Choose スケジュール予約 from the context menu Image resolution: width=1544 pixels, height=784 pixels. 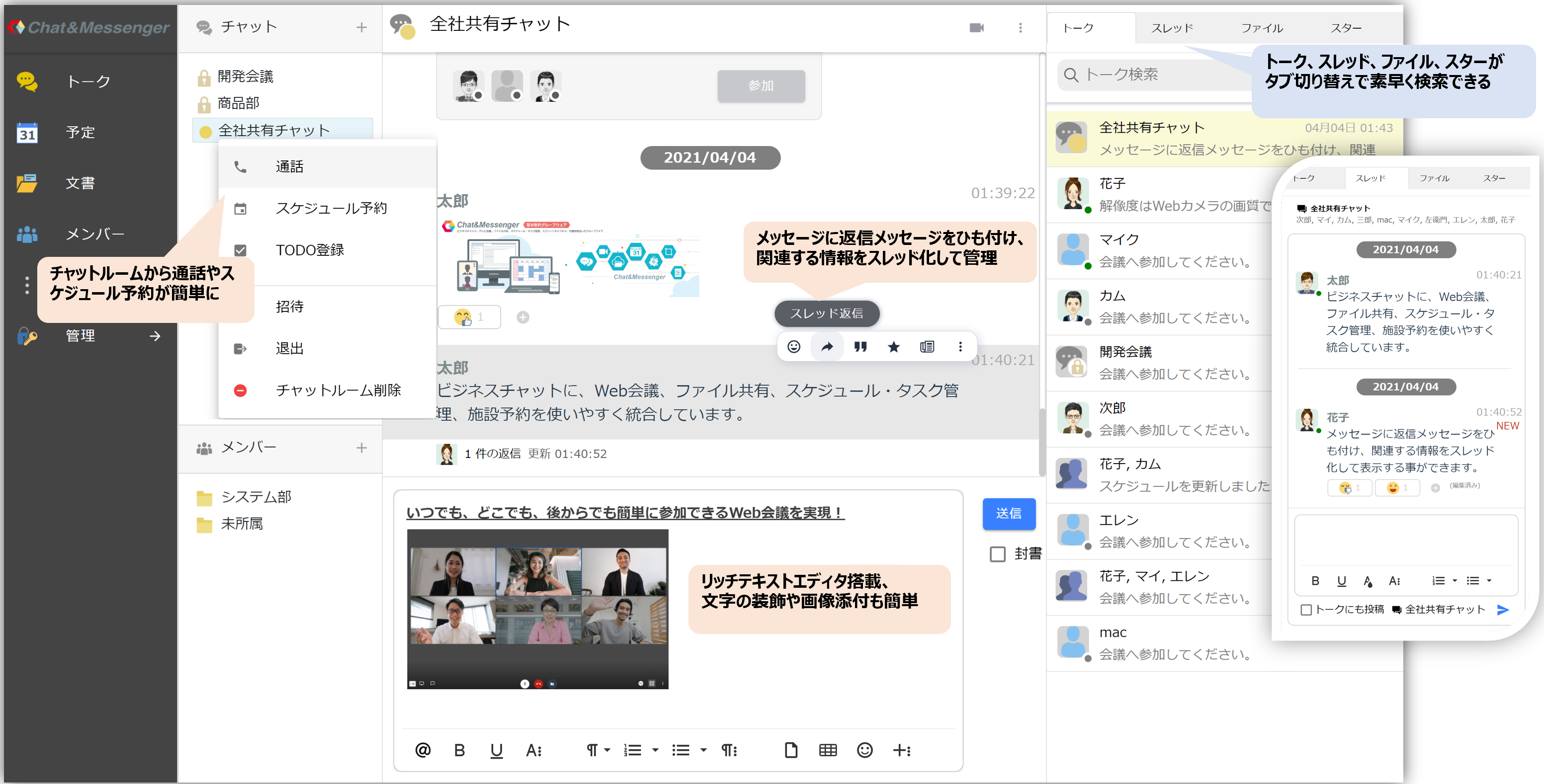coord(331,209)
